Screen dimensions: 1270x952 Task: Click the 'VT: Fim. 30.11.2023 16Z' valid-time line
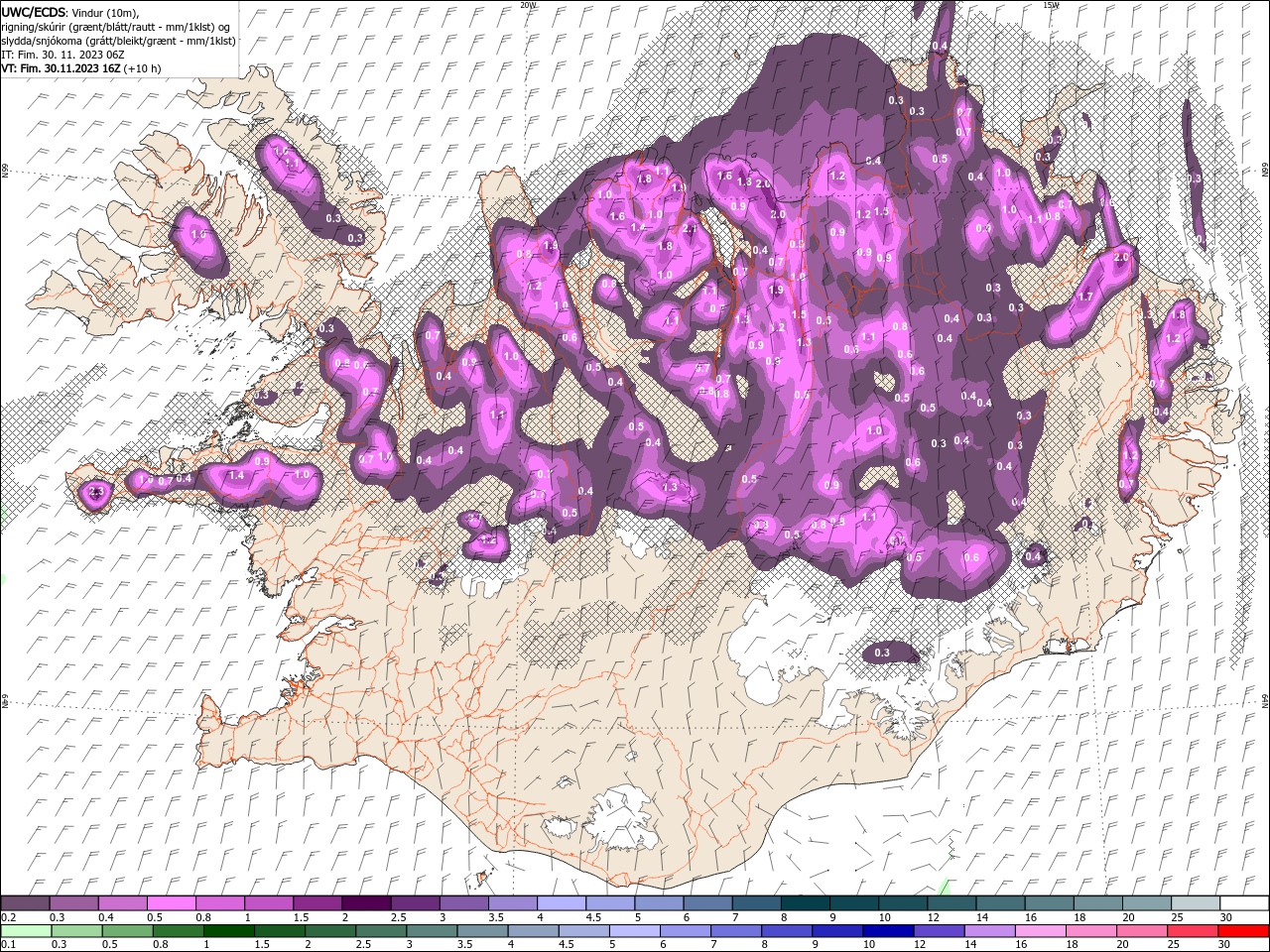81,68
